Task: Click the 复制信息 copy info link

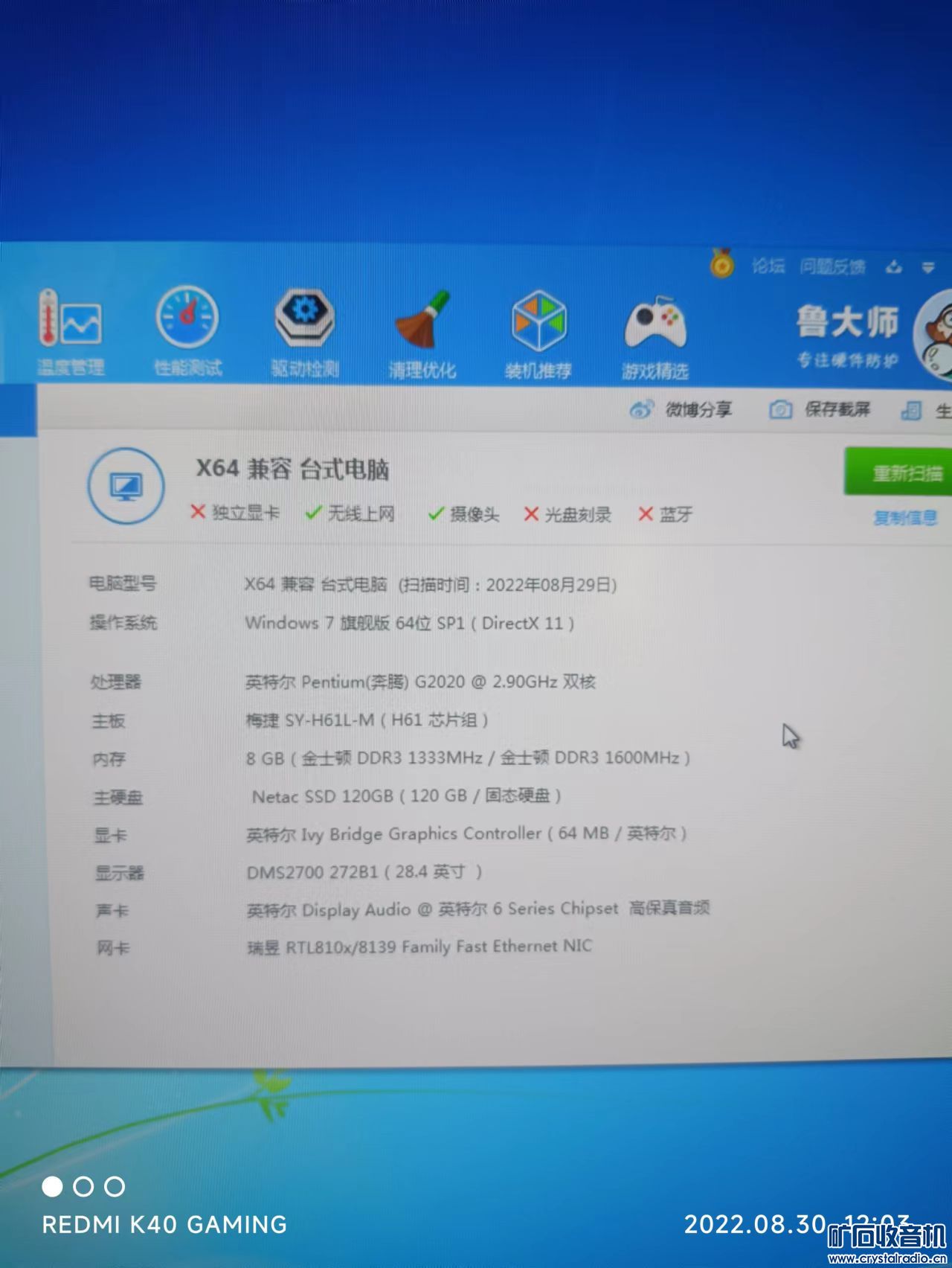Action: pyautogui.click(x=905, y=517)
